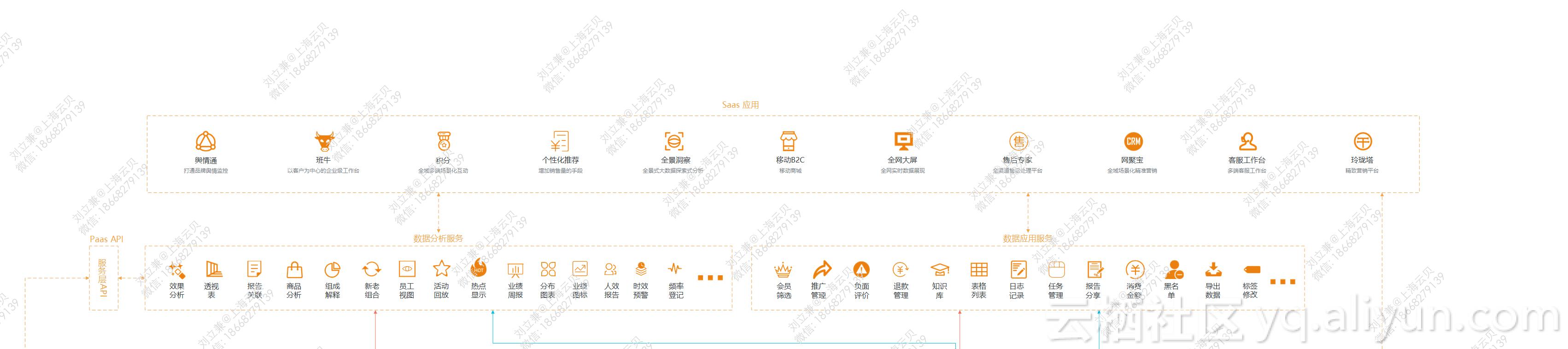Select the 活动回放 star icon

441,269
